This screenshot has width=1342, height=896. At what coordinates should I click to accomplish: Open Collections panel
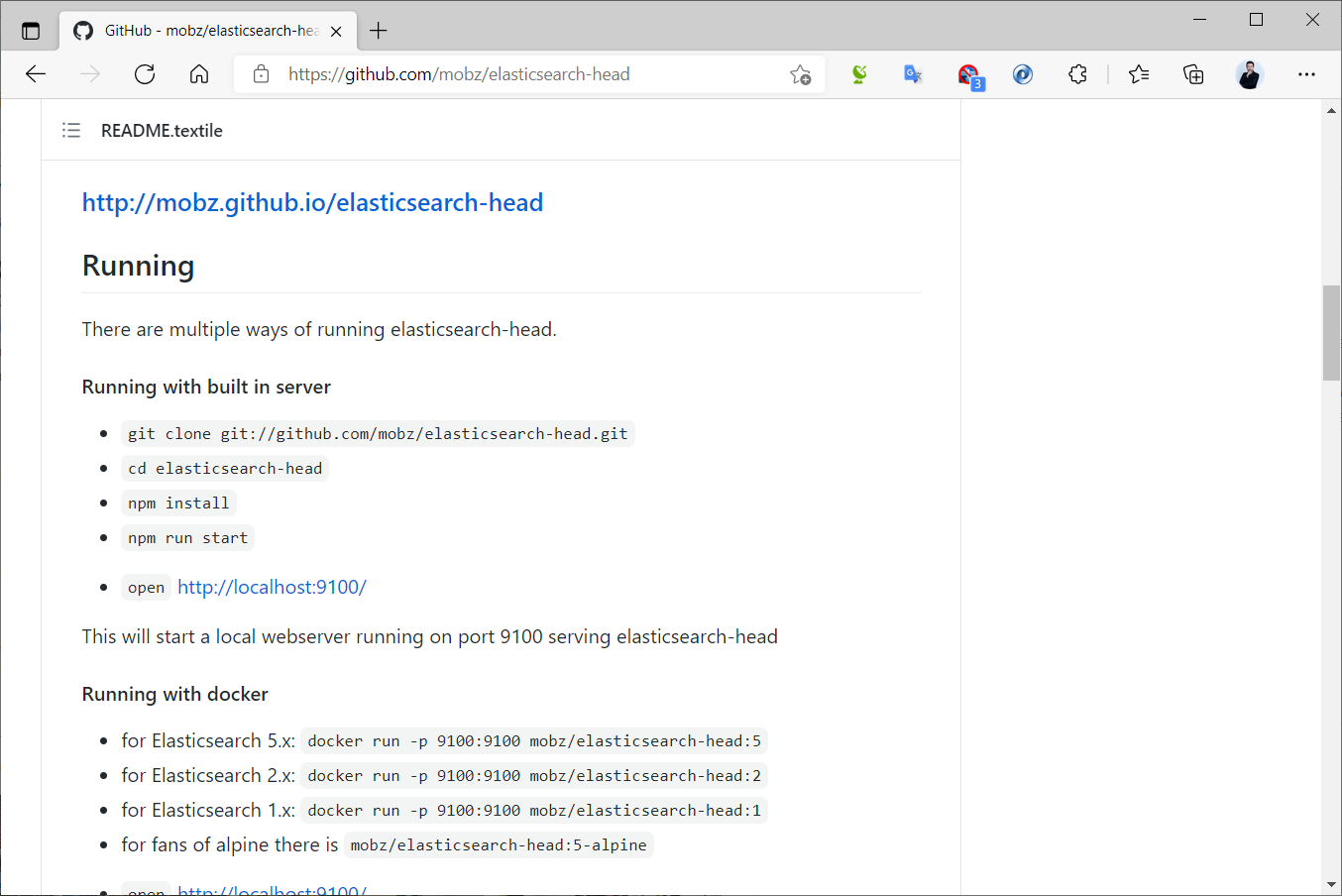(x=1193, y=74)
